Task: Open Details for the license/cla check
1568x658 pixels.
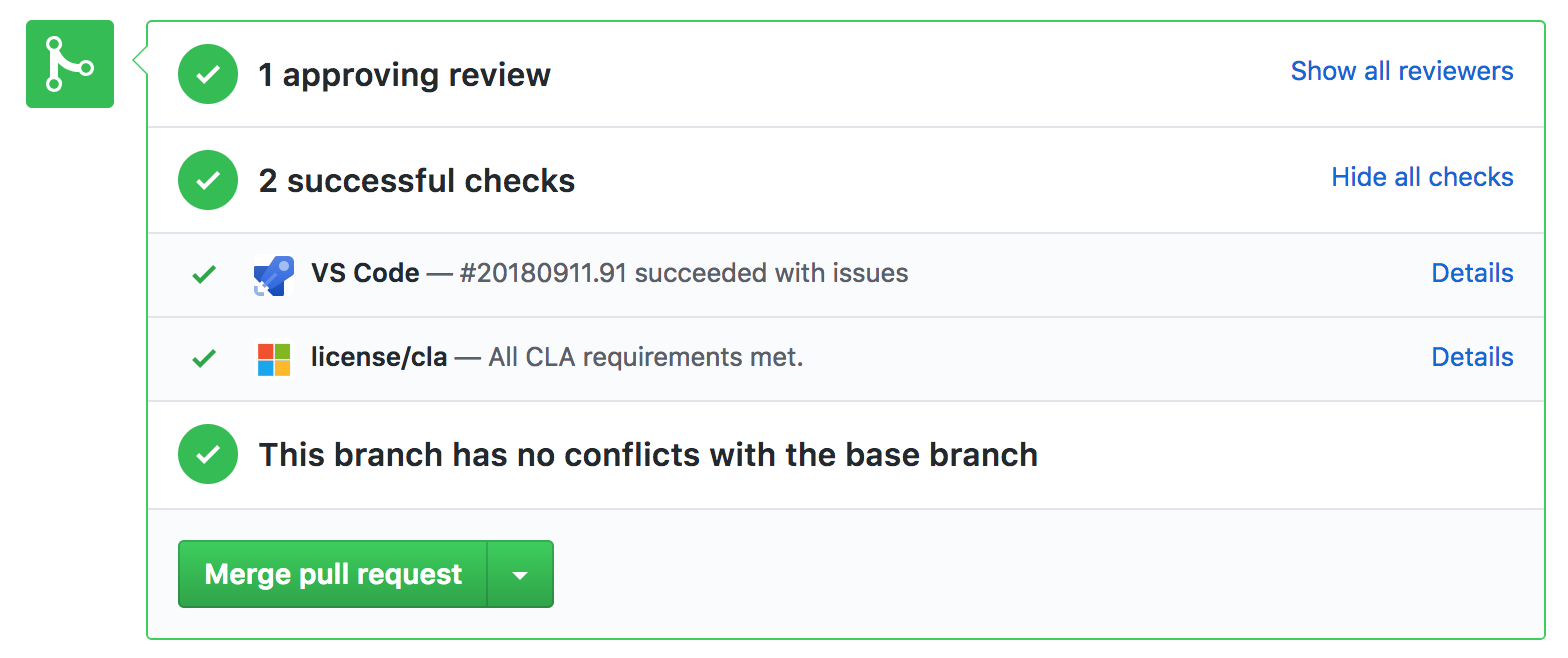Action: pyautogui.click(x=1472, y=357)
